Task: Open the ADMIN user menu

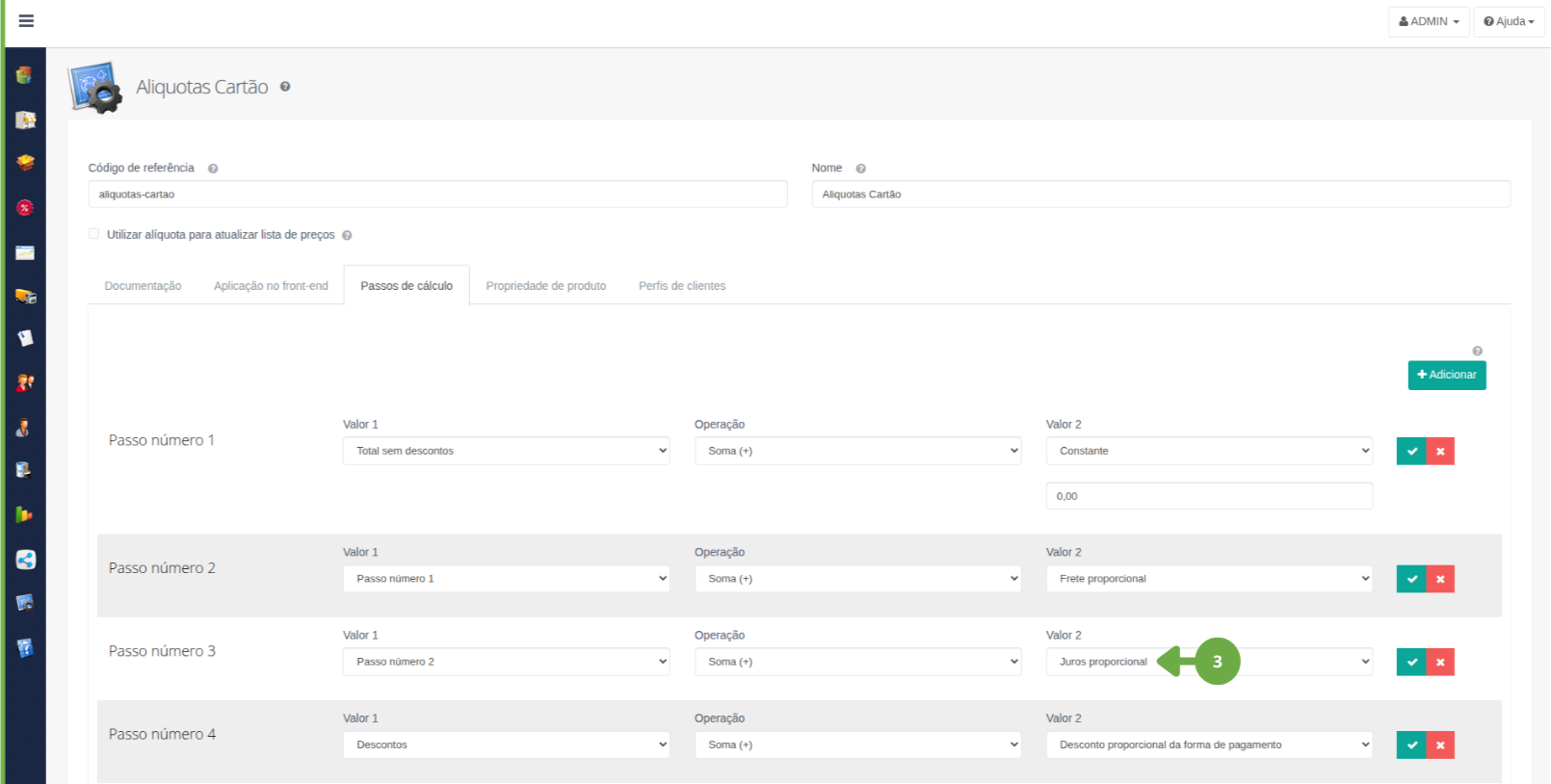Action: [x=1429, y=21]
